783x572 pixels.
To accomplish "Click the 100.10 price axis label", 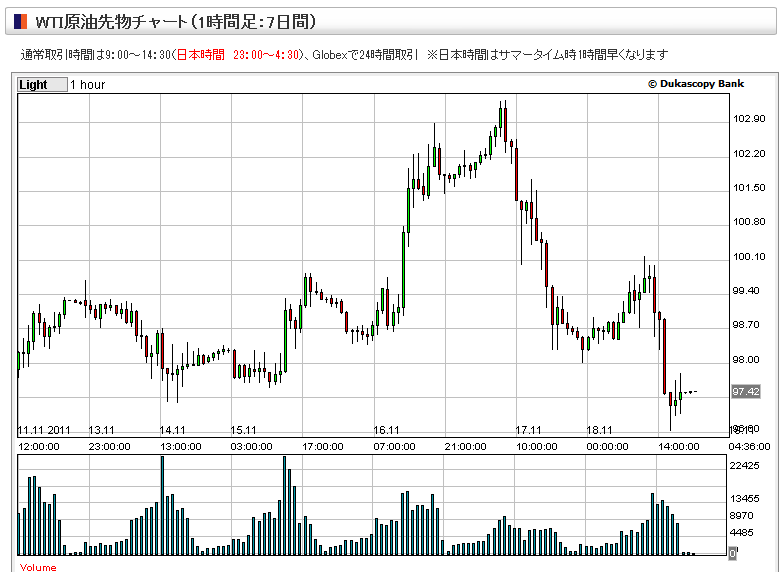I will click(749, 257).
